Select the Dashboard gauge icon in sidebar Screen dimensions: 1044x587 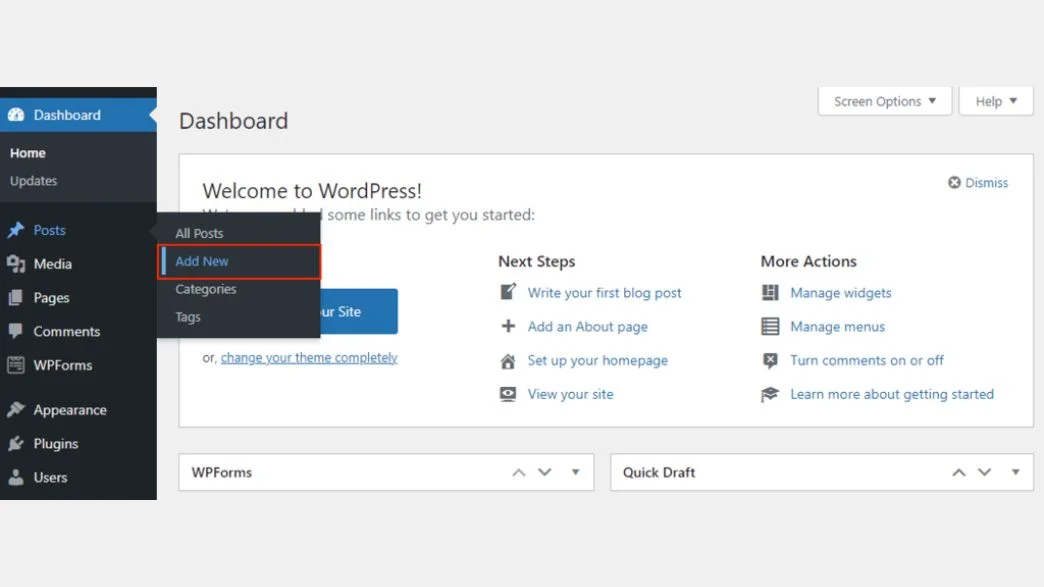(x=15, y=115)
